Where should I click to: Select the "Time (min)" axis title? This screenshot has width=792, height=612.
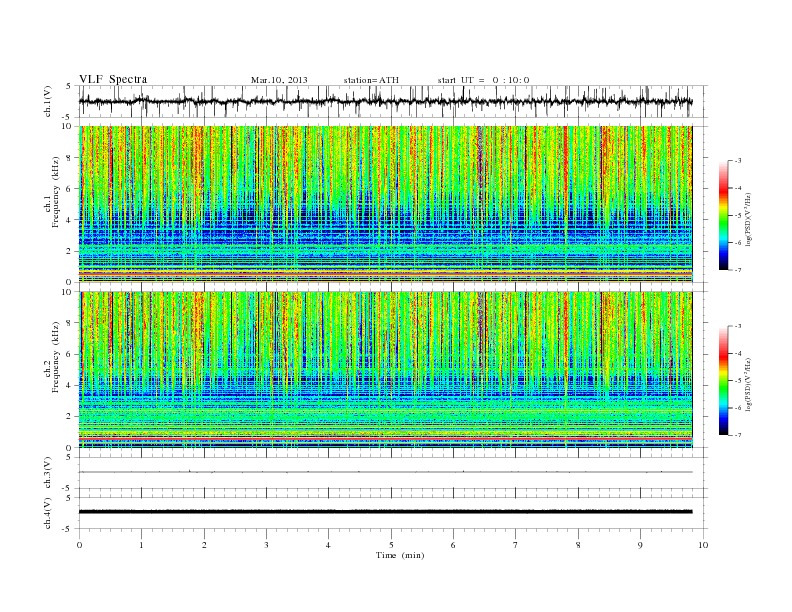click(400, 555)
